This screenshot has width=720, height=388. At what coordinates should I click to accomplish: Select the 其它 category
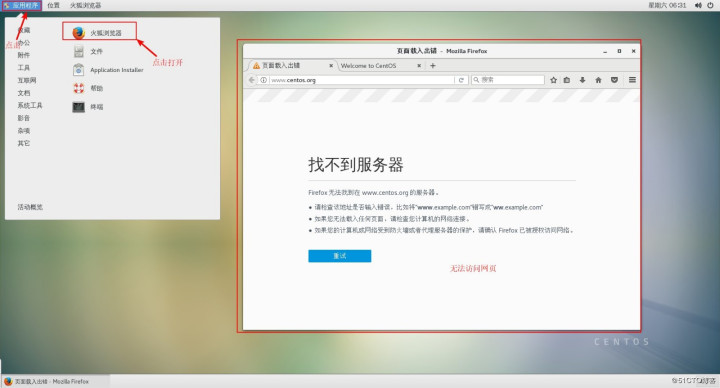pos(23,143)
